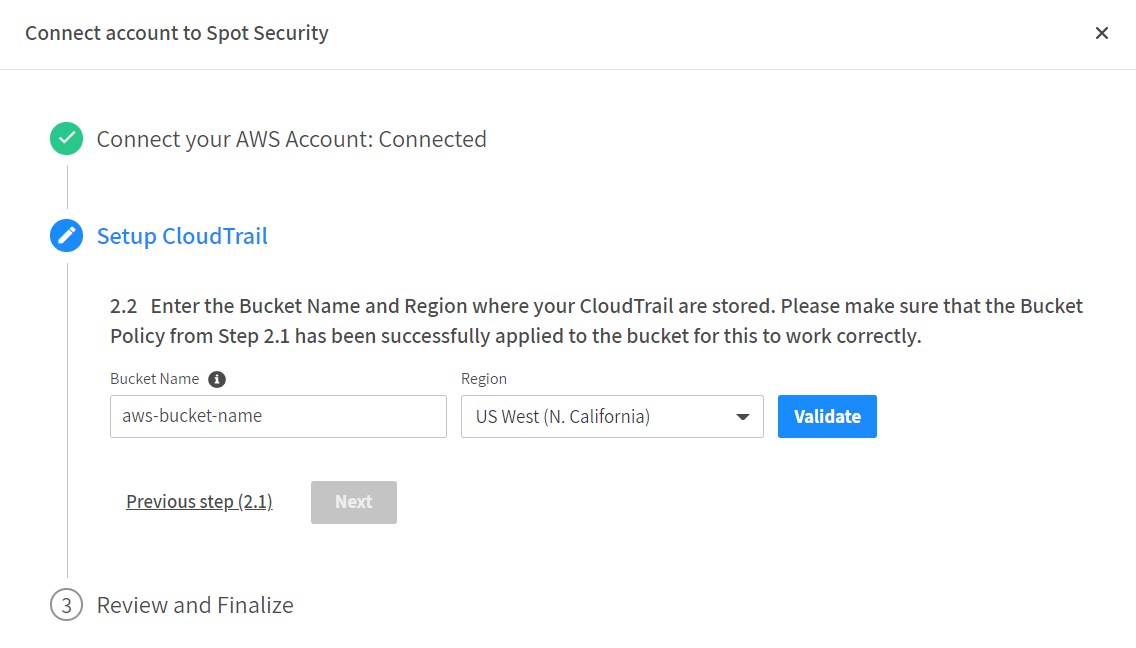The height and width of the screenshot is (648, 1136).
Task: Go back via Previous step (2.1) link
Action: tap(199, 502)
